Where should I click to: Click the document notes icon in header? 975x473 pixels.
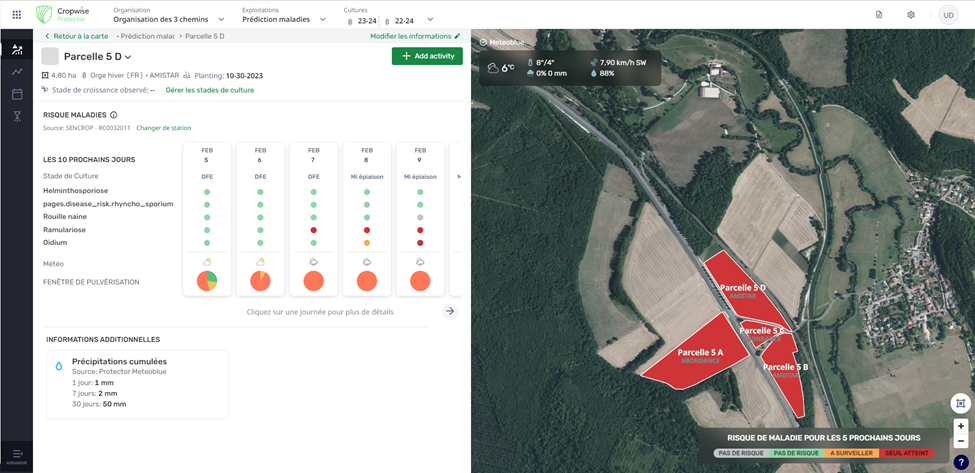tap(879, 15)
